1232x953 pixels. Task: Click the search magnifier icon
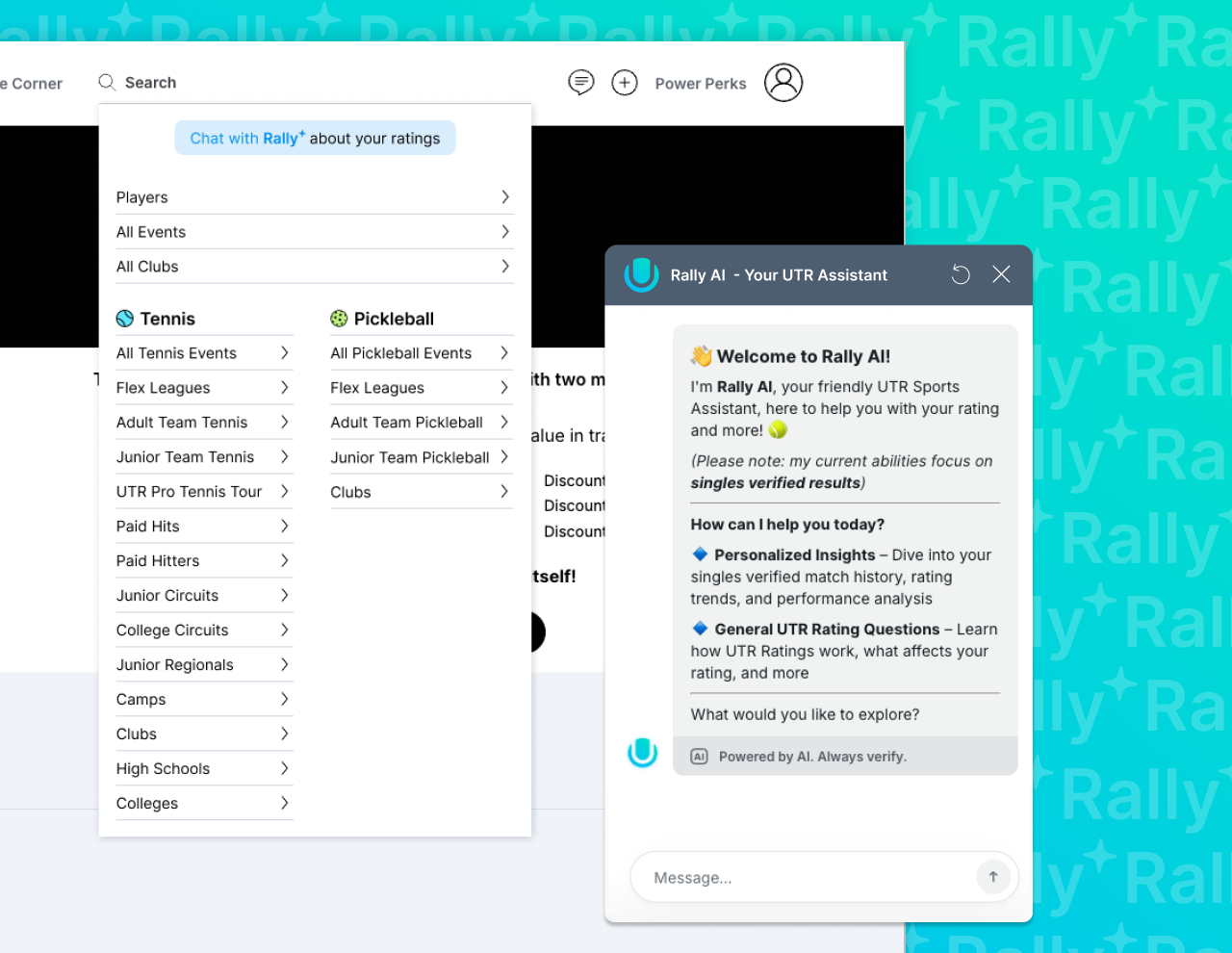point(107,83)
